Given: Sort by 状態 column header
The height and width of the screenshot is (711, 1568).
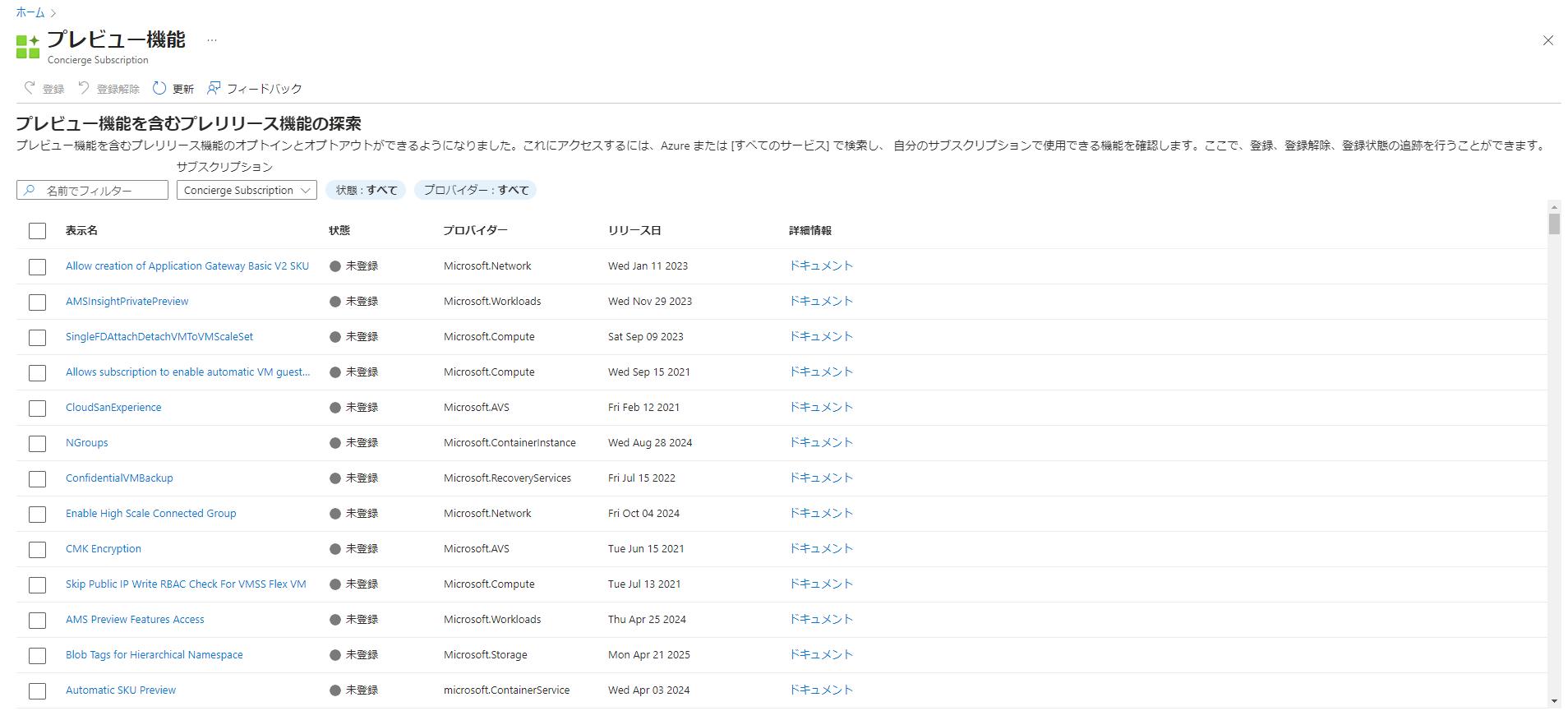Looking at the screenshot, I should click(x=339, y=231).
